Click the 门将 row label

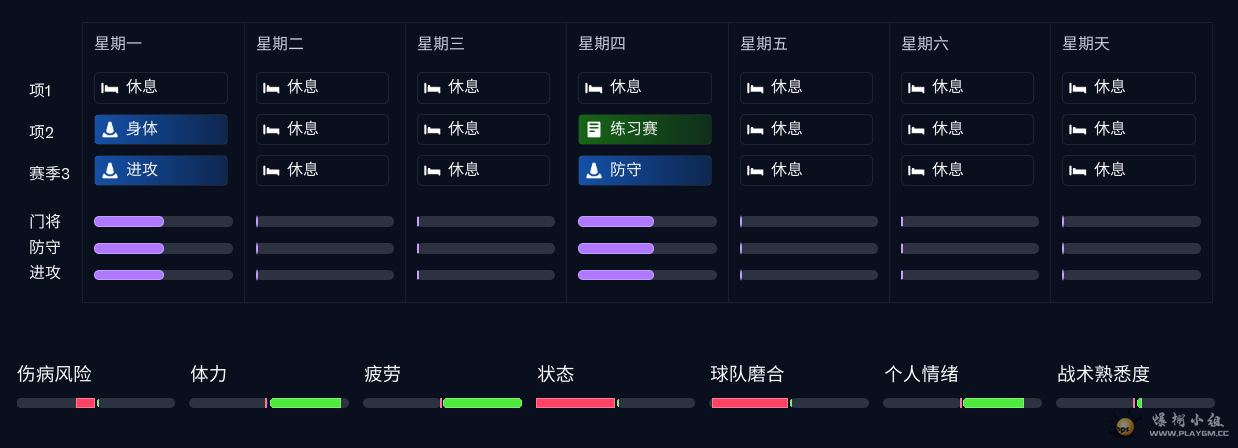pyautogui.click(x=45, y=222)
